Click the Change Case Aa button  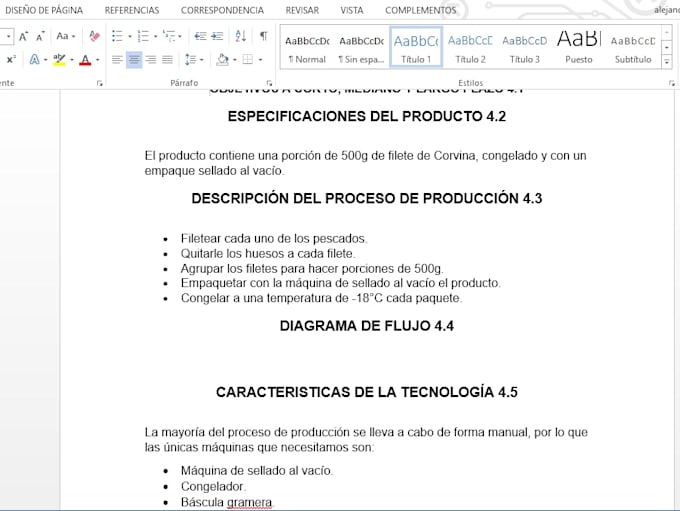[62, 36]
